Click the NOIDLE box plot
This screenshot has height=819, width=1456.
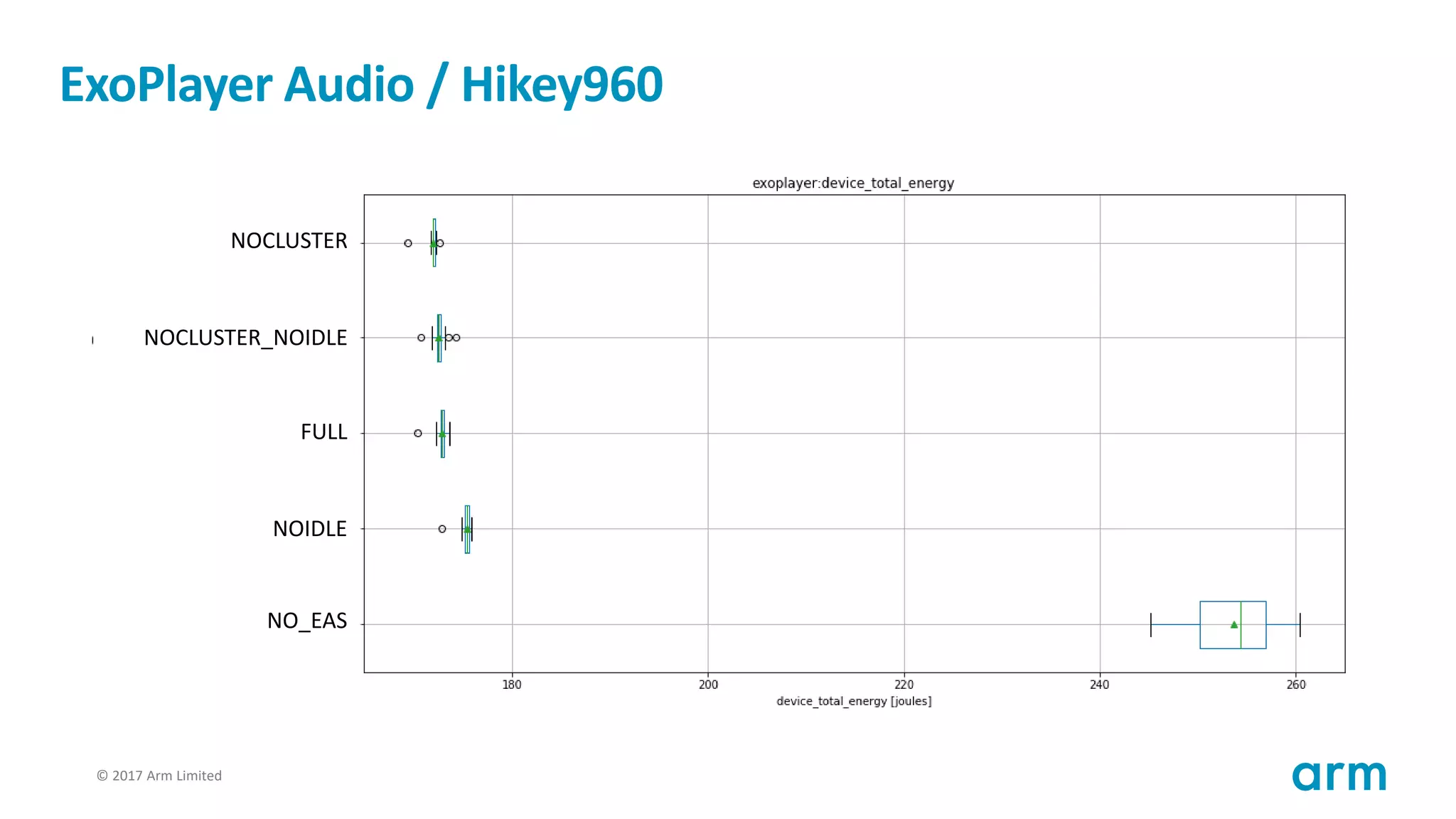(467, 529)
